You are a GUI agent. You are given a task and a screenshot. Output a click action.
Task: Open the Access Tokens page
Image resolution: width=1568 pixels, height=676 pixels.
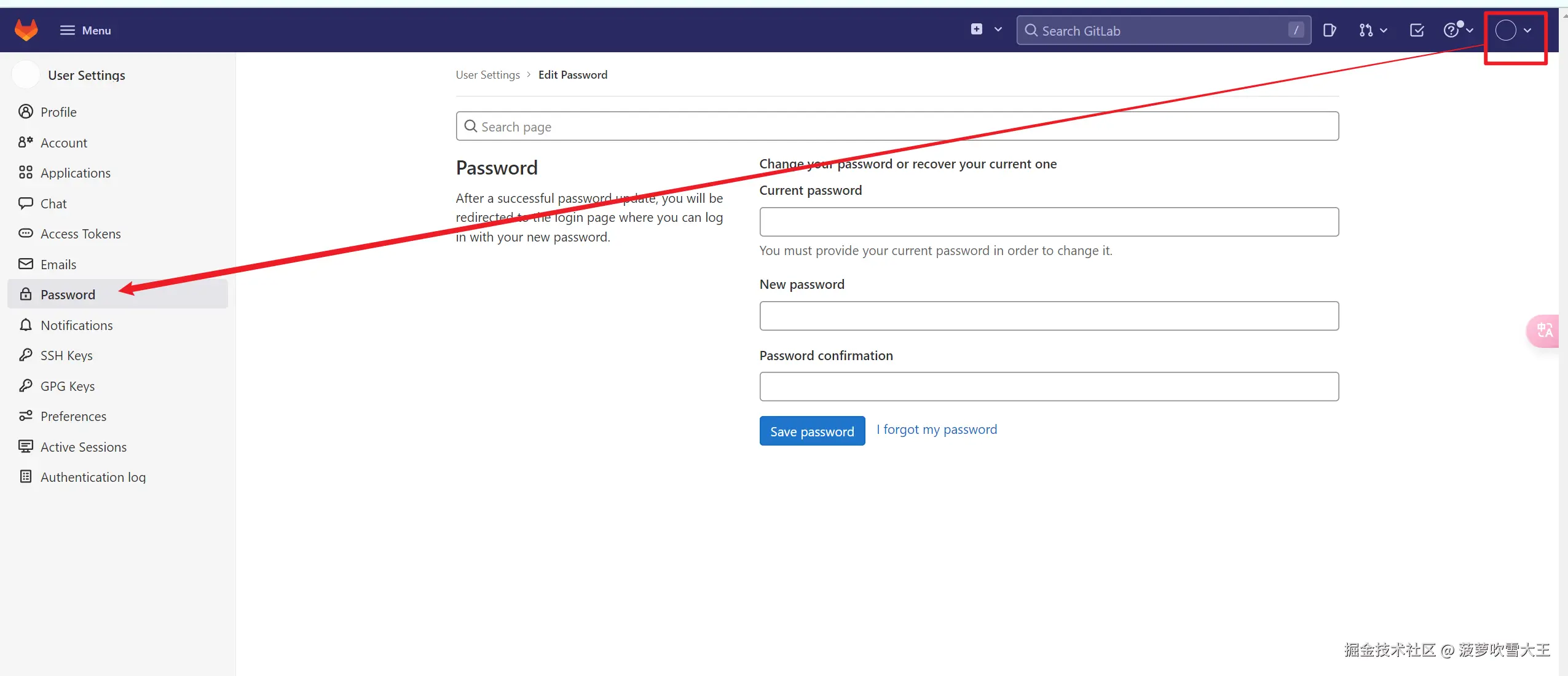pyautogui.click(x=81, y=234)
